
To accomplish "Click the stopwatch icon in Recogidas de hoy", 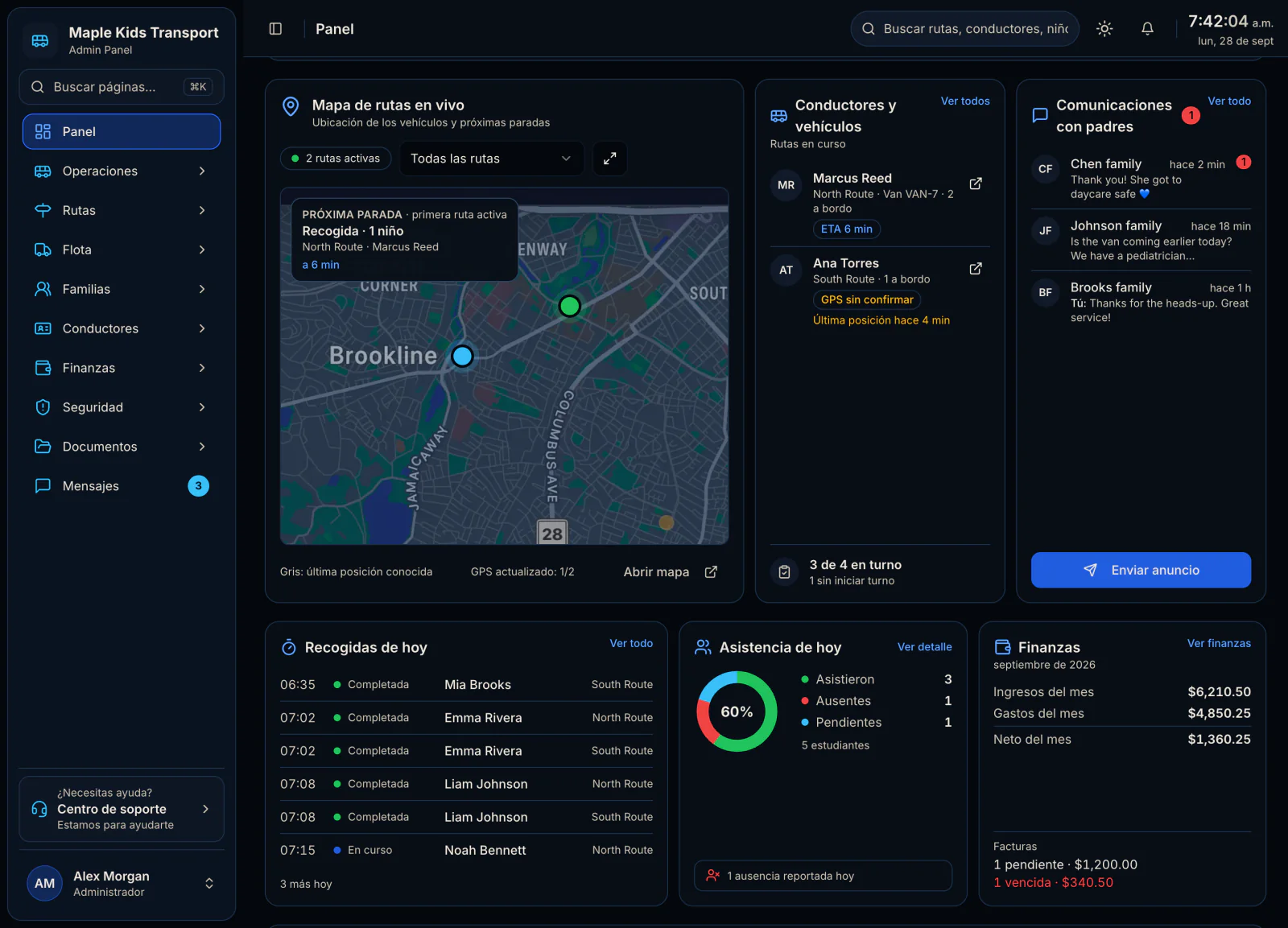I will pos(289,647).
